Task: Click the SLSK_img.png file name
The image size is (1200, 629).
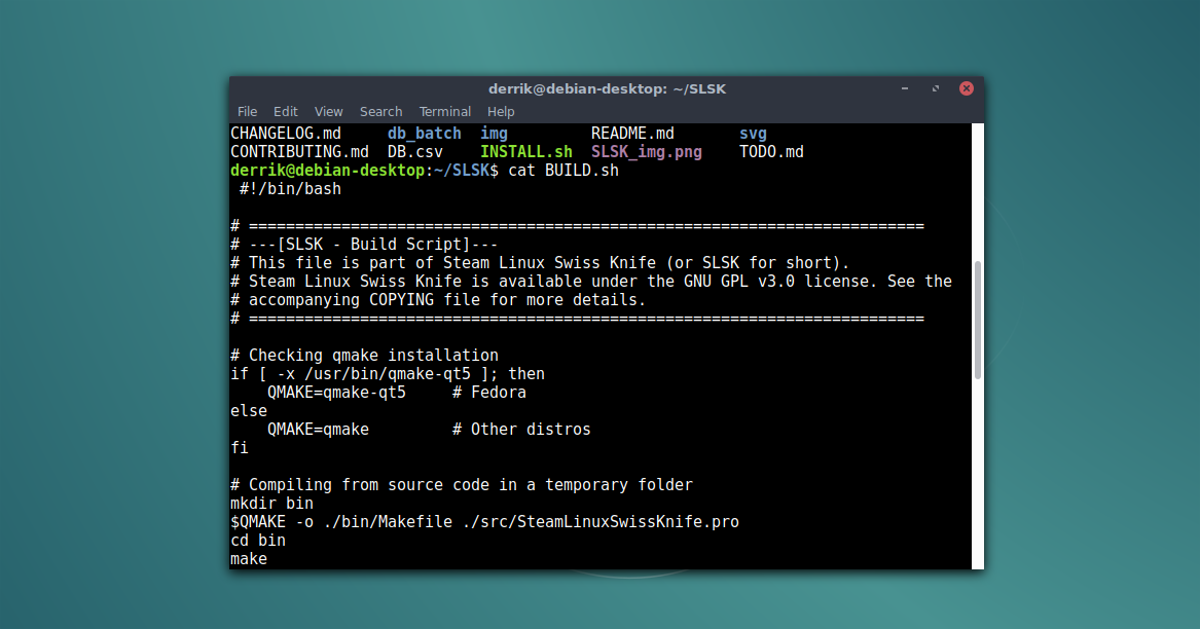Action: pos(647,152)
